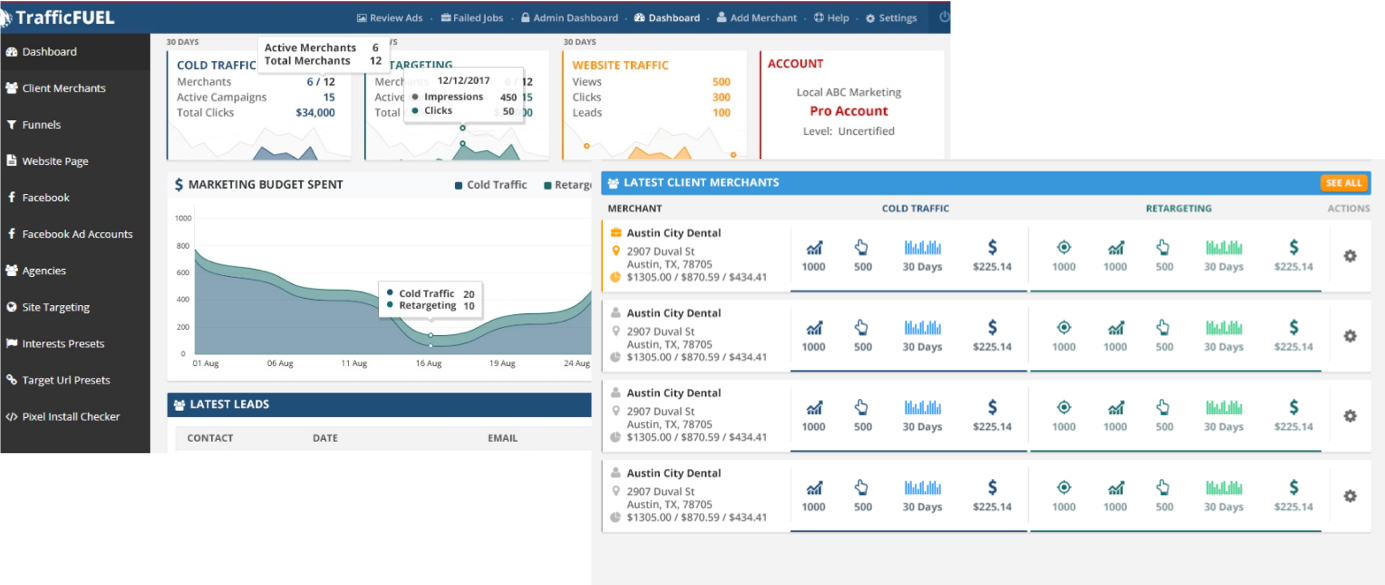Click the power icon in top bar
This screenshot has width=1385, height=585.
pos(944,17)
